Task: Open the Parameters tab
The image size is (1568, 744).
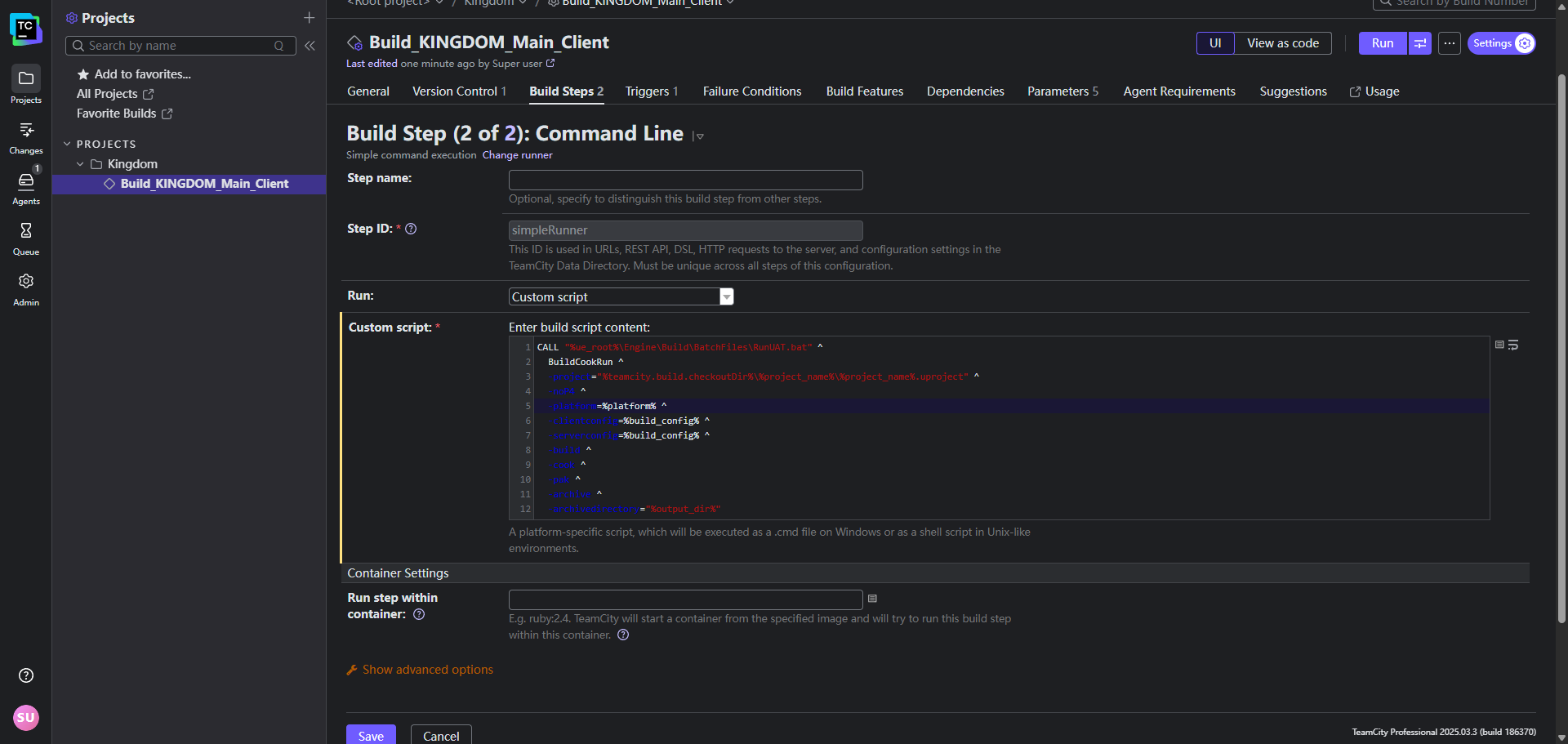Action: click(1062, 91)
